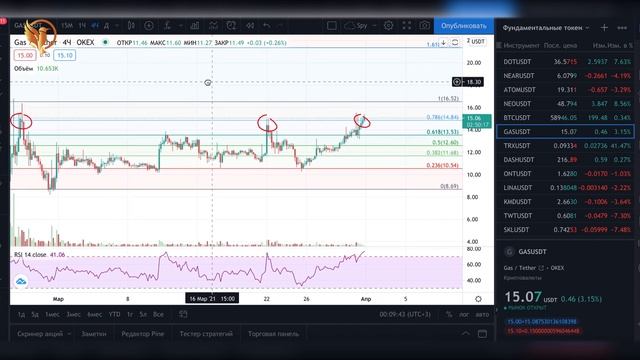Viewport: 640px width, 360px height.
Task: Select the Все date range
Action: (158, 314)
